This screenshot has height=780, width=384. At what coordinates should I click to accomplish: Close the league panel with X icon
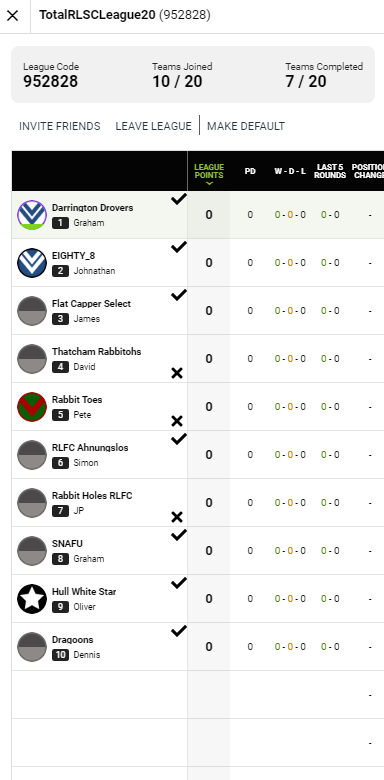[x=12, y=15]
